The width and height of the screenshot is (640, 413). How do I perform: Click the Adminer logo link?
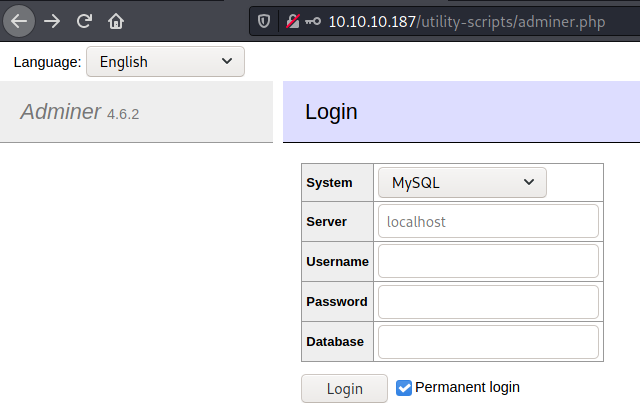(60, 112)
